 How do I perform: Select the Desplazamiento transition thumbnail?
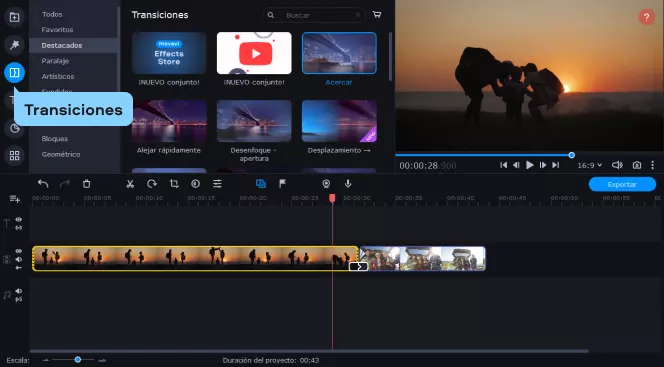(x=339, y=121)
